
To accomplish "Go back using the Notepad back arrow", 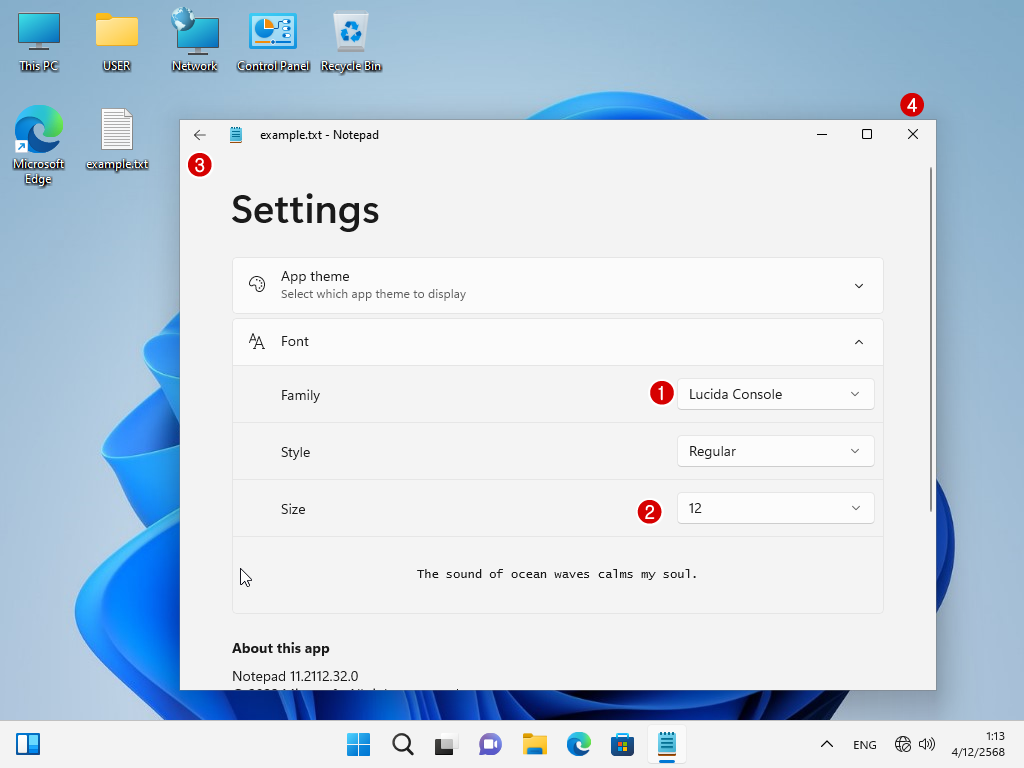I will tap(200, 135).
